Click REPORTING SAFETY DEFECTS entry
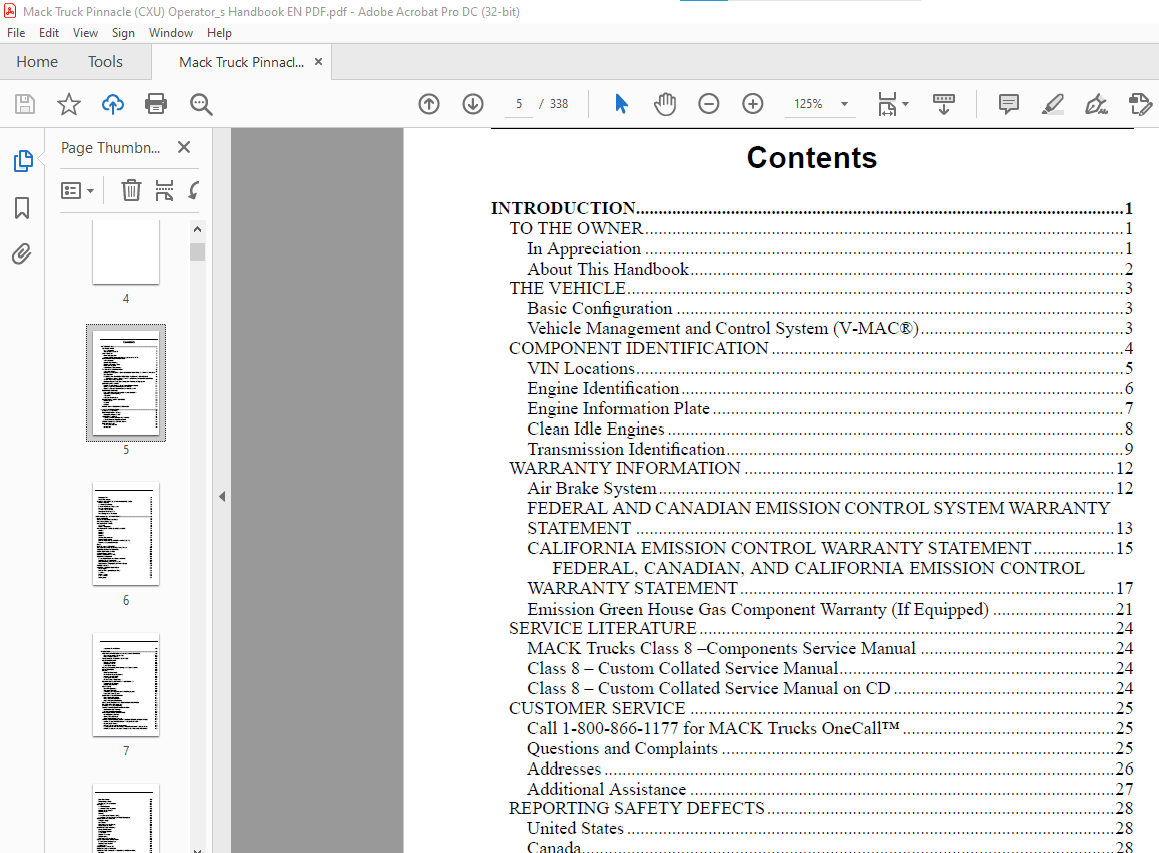Screen dimensions: 1159x853 (820, 808)
